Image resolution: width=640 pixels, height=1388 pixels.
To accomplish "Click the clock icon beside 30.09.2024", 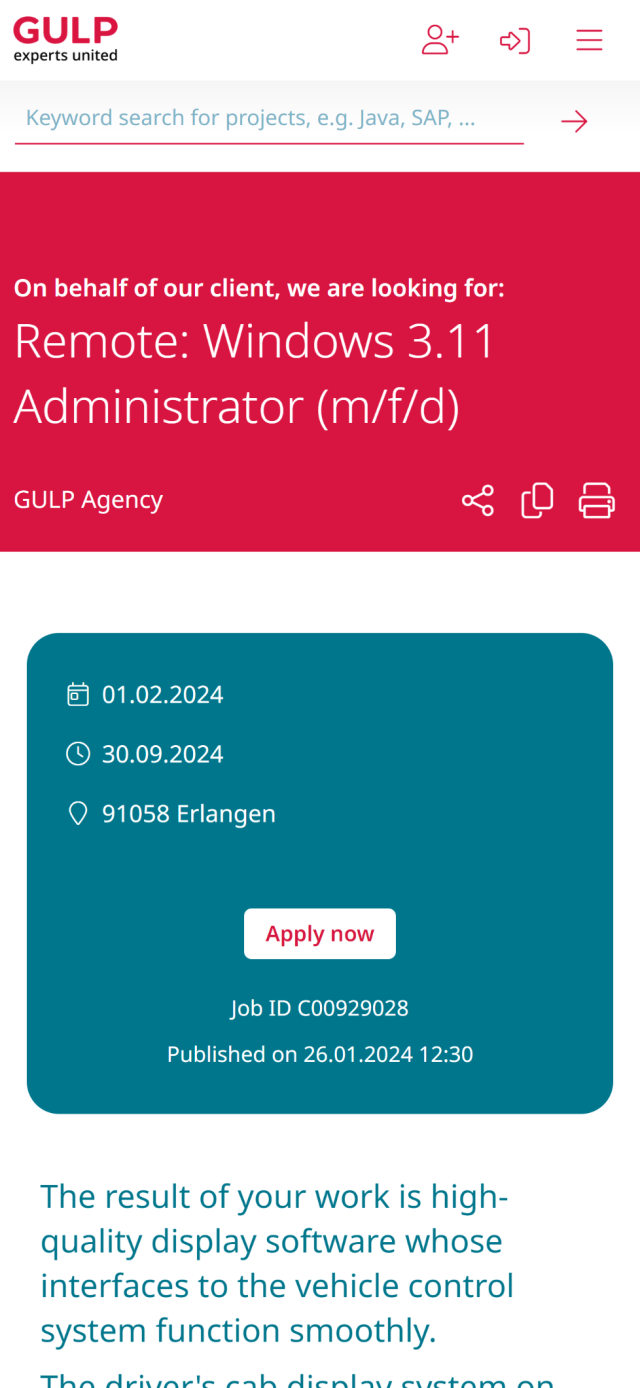I will 78,753.
